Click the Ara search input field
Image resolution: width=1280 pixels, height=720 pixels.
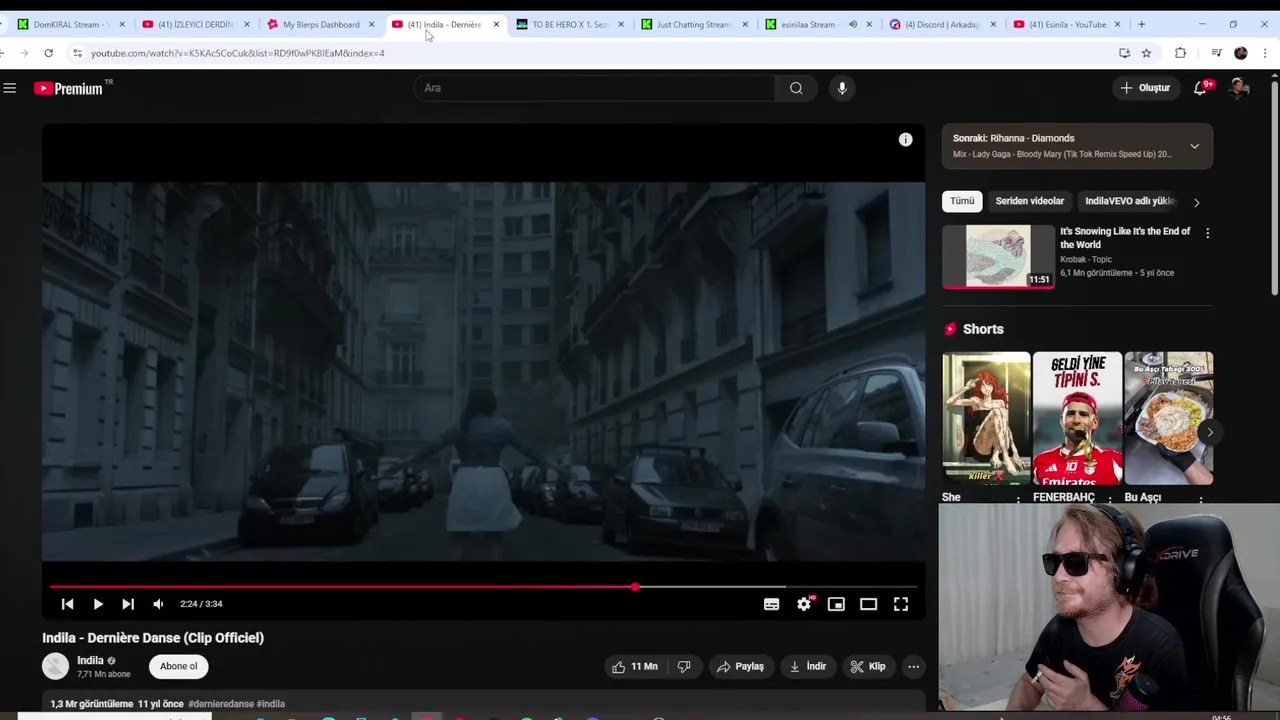point(594,88)
